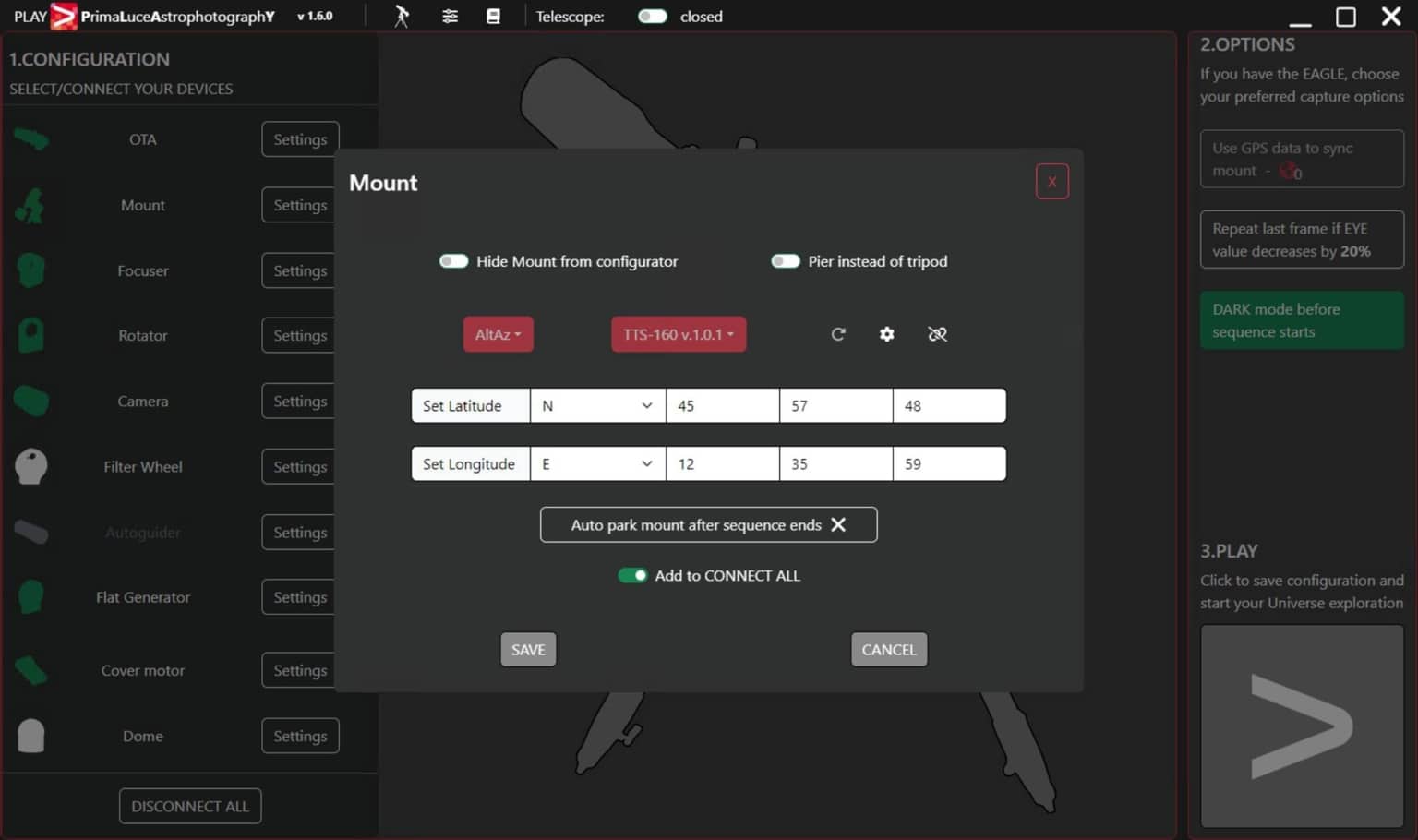Click the large Play arrow button

pos(1301,726)
